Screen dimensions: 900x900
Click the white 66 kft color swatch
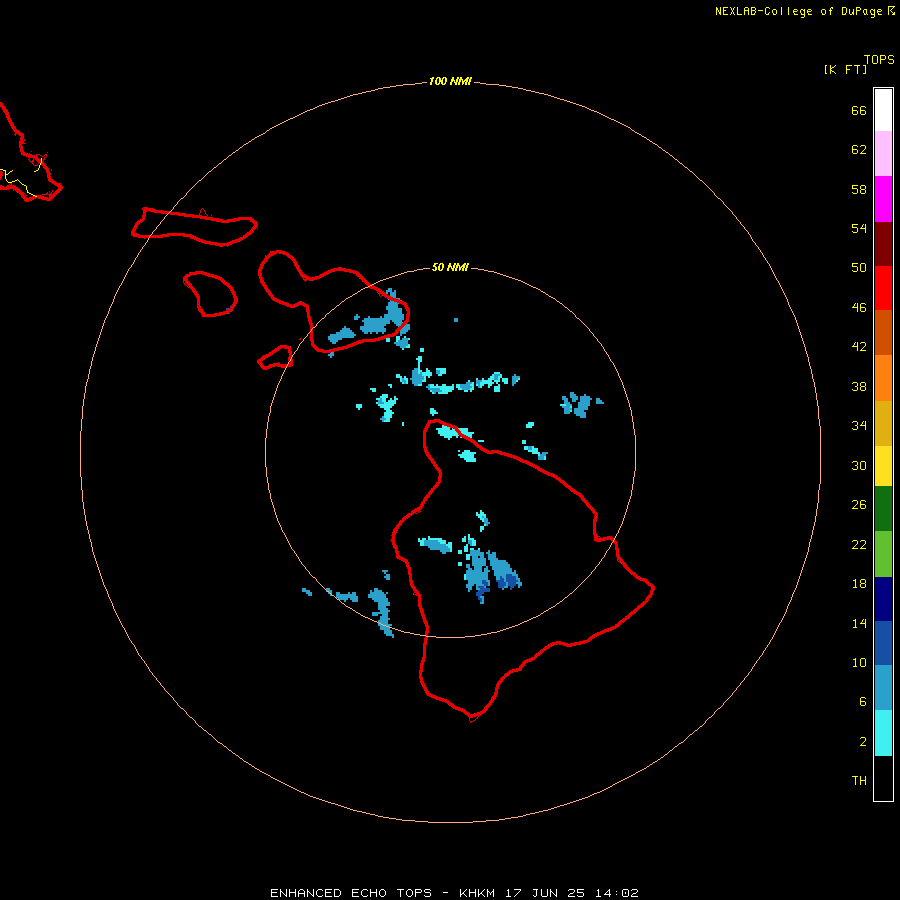click(883, 110)
